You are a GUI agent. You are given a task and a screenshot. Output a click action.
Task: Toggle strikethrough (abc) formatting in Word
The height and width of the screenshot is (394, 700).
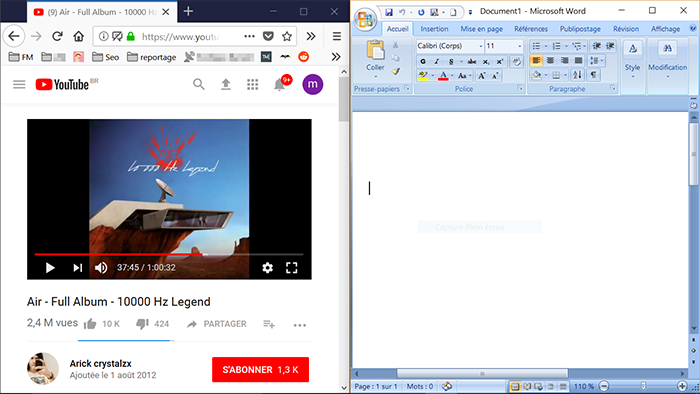[471, 61]
